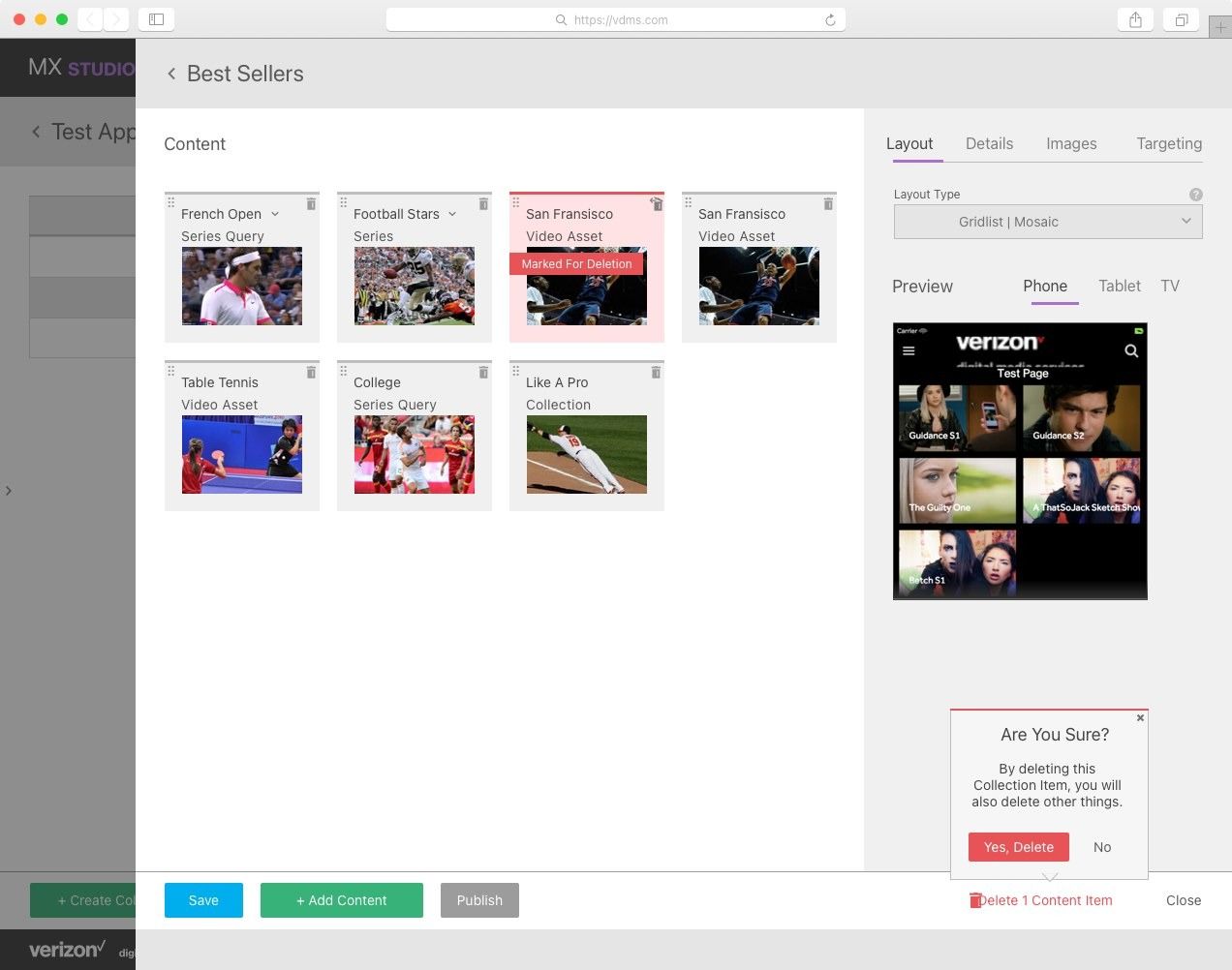Open a new browser tab

pyautogui.click(x=1220, y=28)
